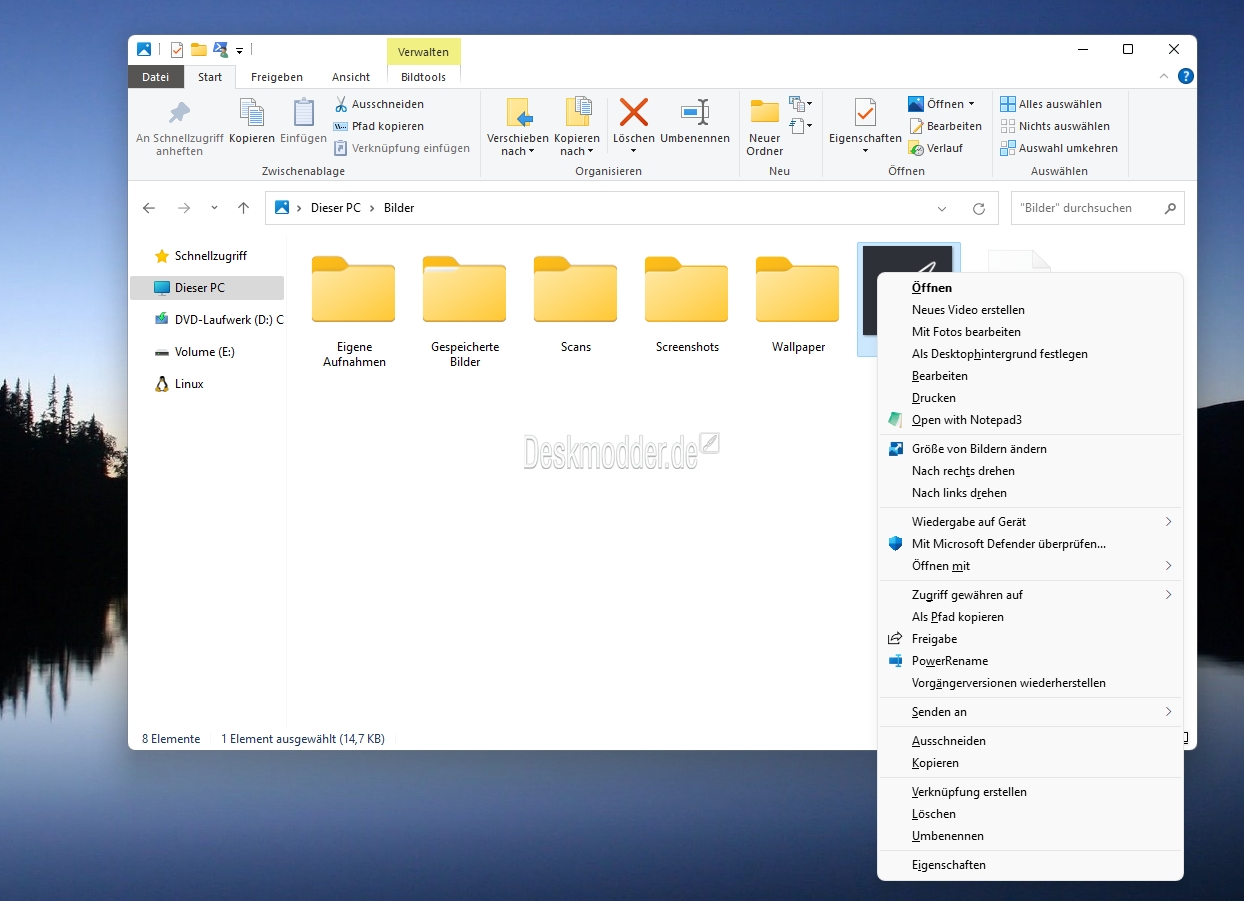The image size is (1244, 901).
Task: Choose PowerRename in context menu
Action: pyautogui.click(x=1030, y=661)
